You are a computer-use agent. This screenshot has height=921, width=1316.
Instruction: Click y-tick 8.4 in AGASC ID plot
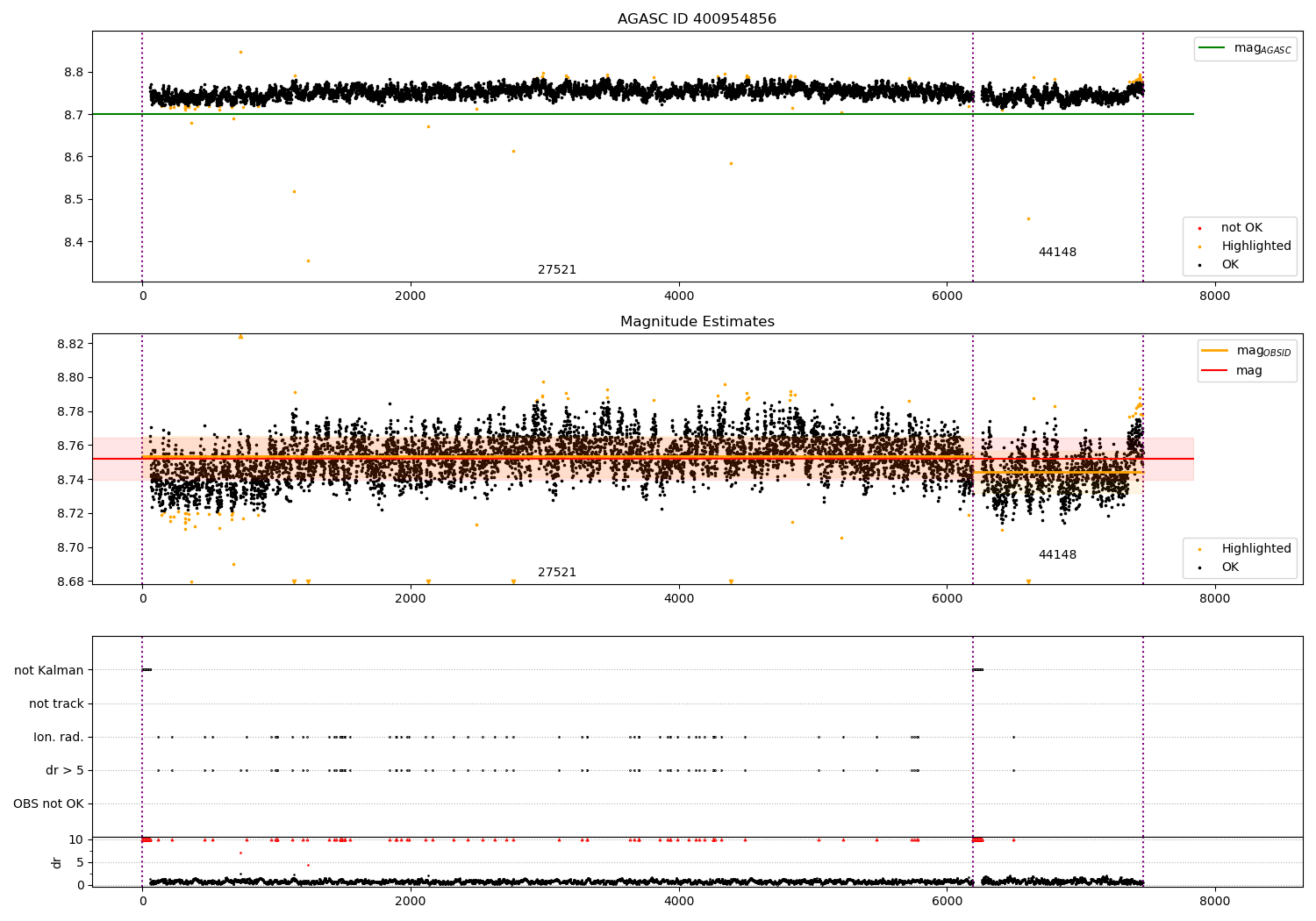point(74,242)
